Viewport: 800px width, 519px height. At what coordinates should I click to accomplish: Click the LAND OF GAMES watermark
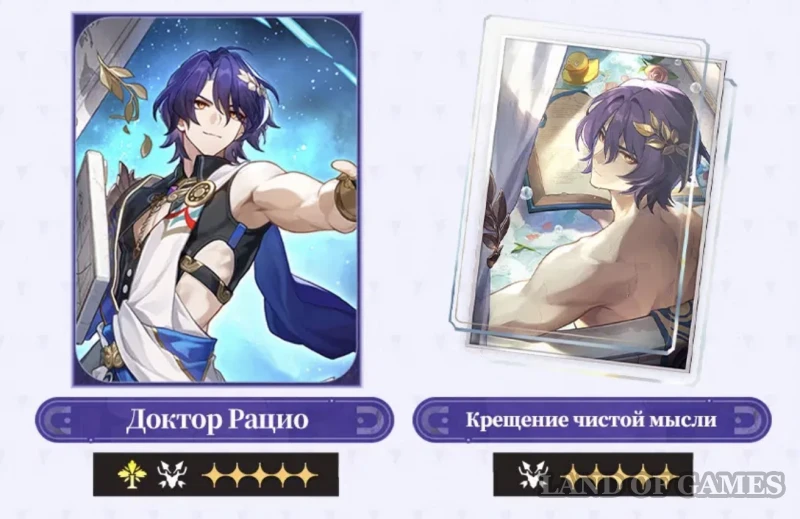[662, 484]
